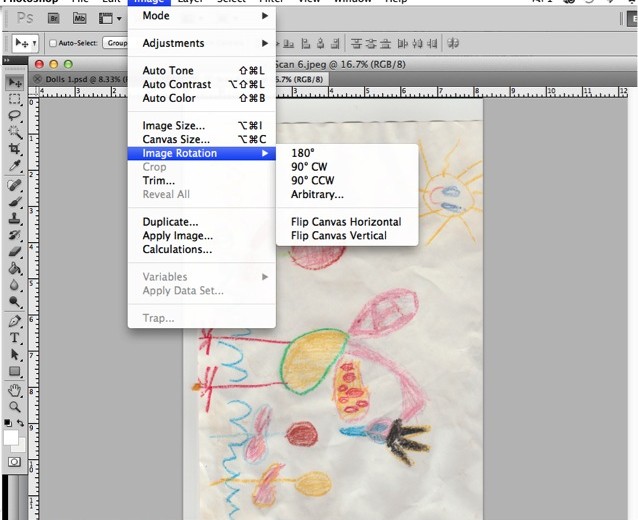Screen dimensions: 638x520
Task: Select the Rectangle shape tool
Action: 15,371
